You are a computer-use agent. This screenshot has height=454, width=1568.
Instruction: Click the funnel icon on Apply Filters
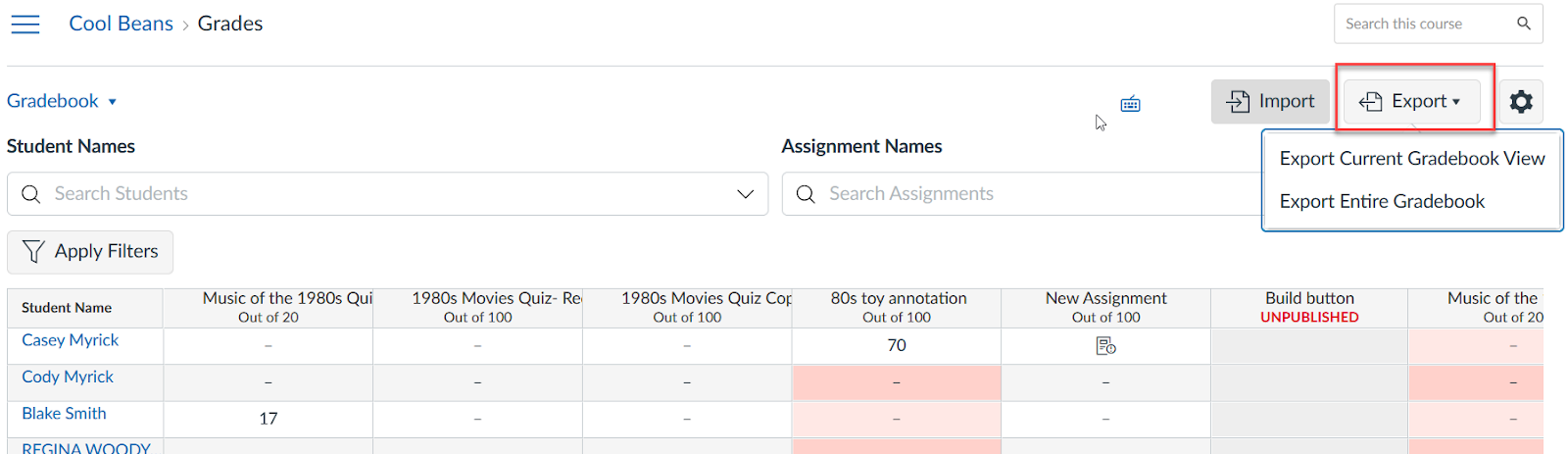33,252
